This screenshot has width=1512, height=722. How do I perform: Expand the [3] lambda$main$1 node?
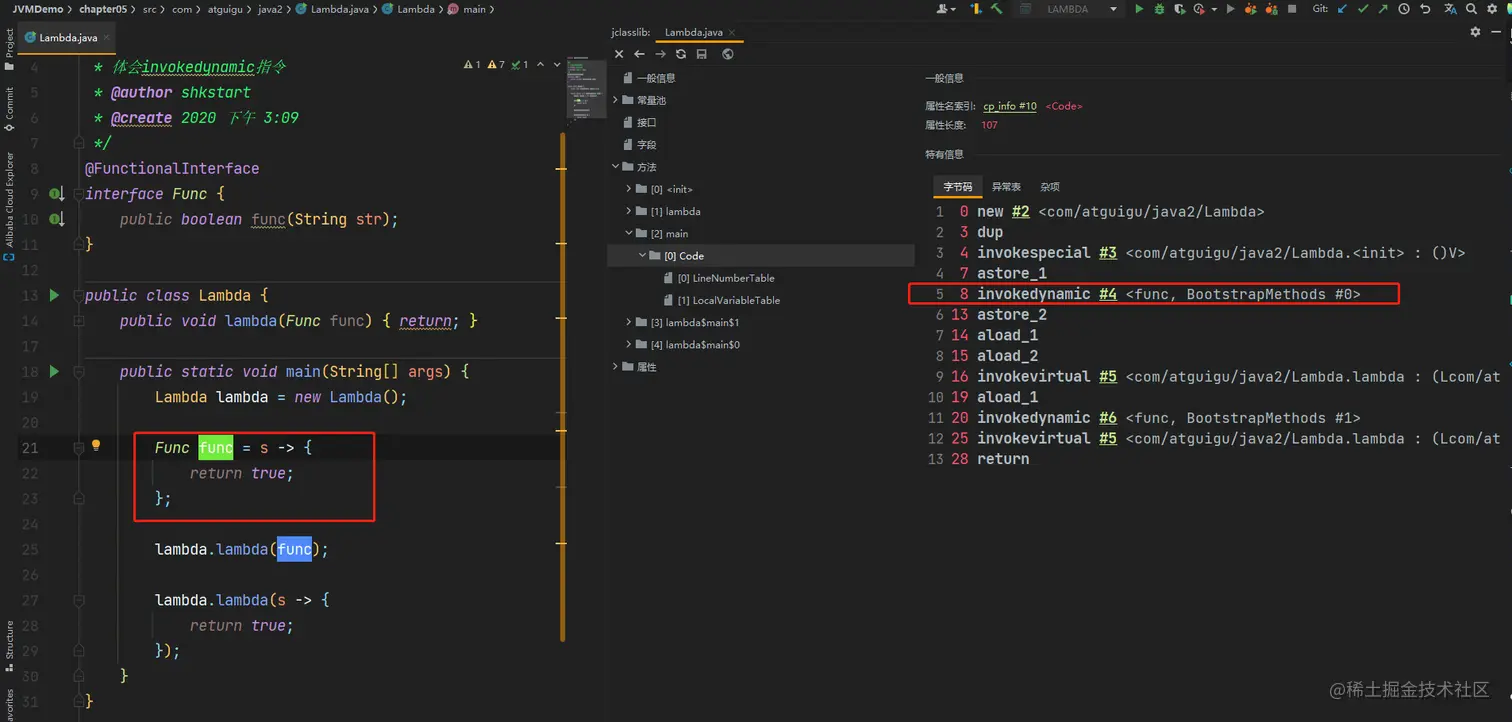629,322
